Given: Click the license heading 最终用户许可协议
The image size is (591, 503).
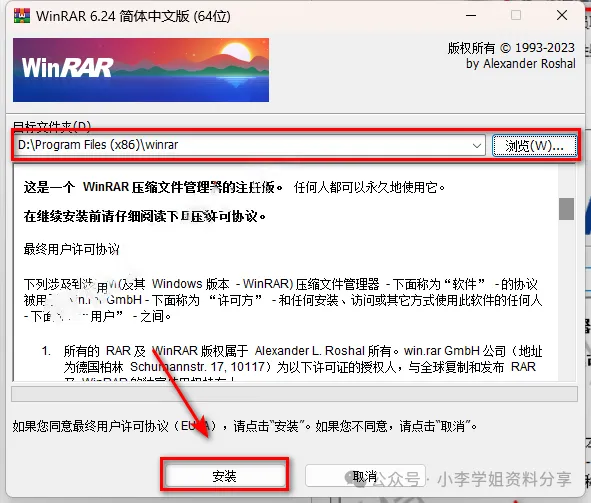Looking at the screenshot, I should (x=72, y=249).
